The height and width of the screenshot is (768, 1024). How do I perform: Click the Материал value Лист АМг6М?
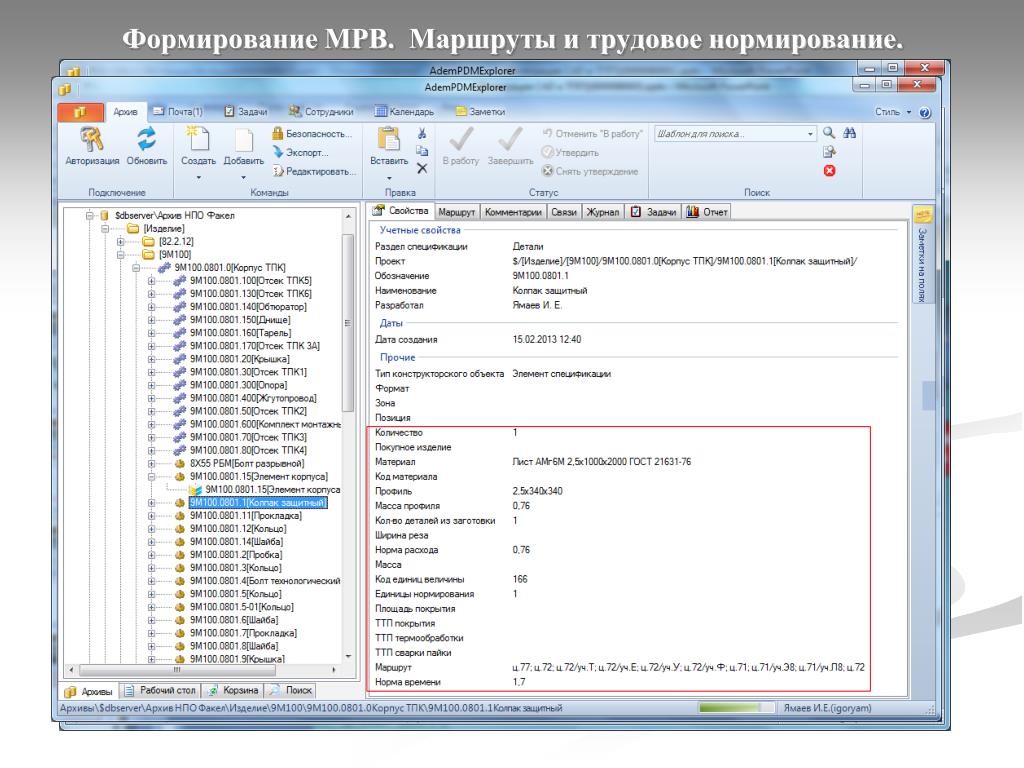(x=601, y=462)
